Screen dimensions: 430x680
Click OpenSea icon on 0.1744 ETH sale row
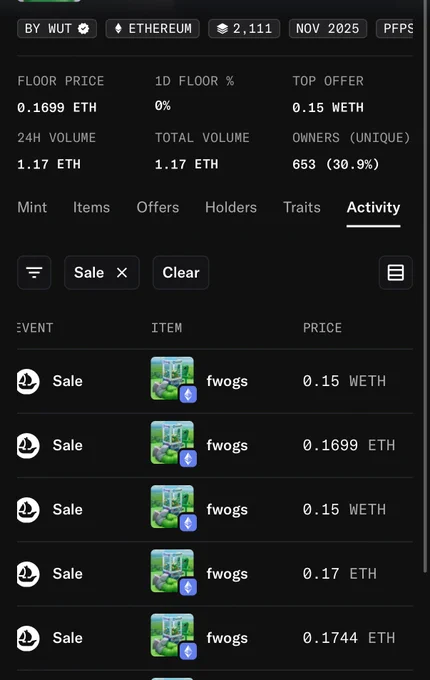(x=28, y=638)
